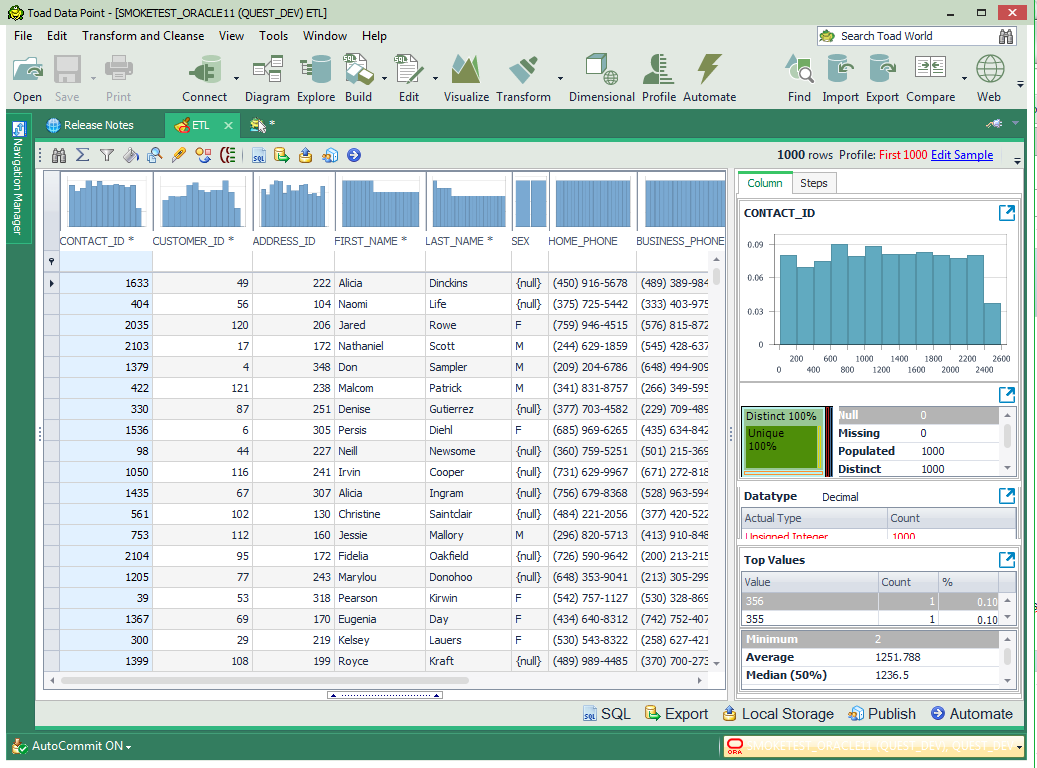Open the Window menu
This screenshot has height=768, width=1037.
(325, 36)
